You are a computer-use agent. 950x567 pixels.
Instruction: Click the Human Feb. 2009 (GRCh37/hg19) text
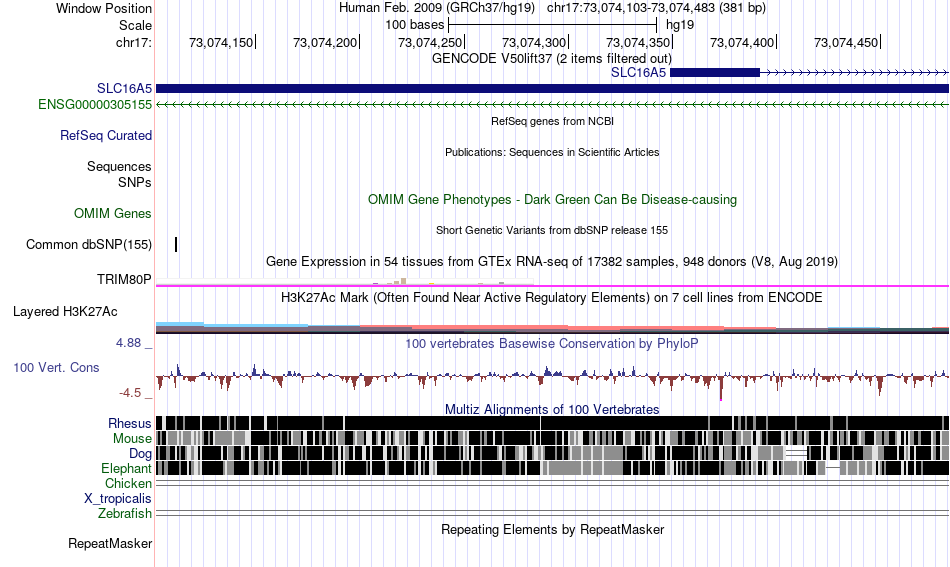[437, 8]
